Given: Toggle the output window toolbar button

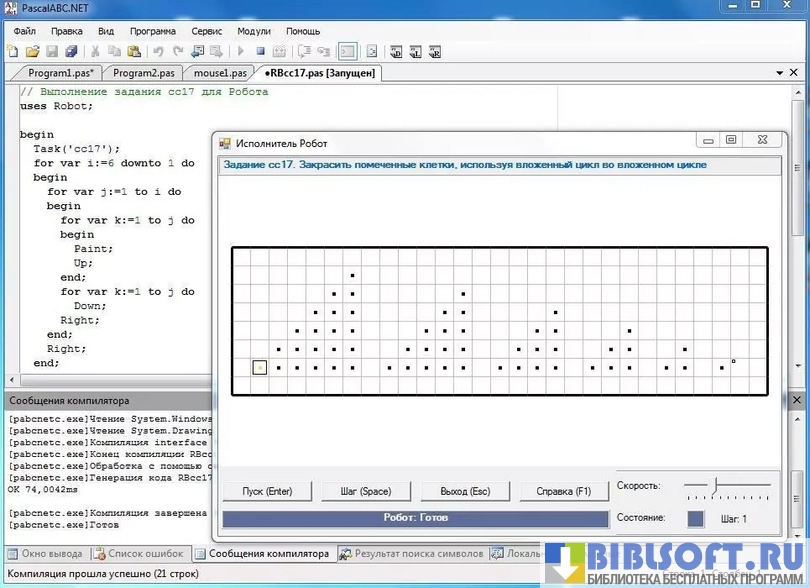Looking at the screenshot, I should (x=347, y=51).
